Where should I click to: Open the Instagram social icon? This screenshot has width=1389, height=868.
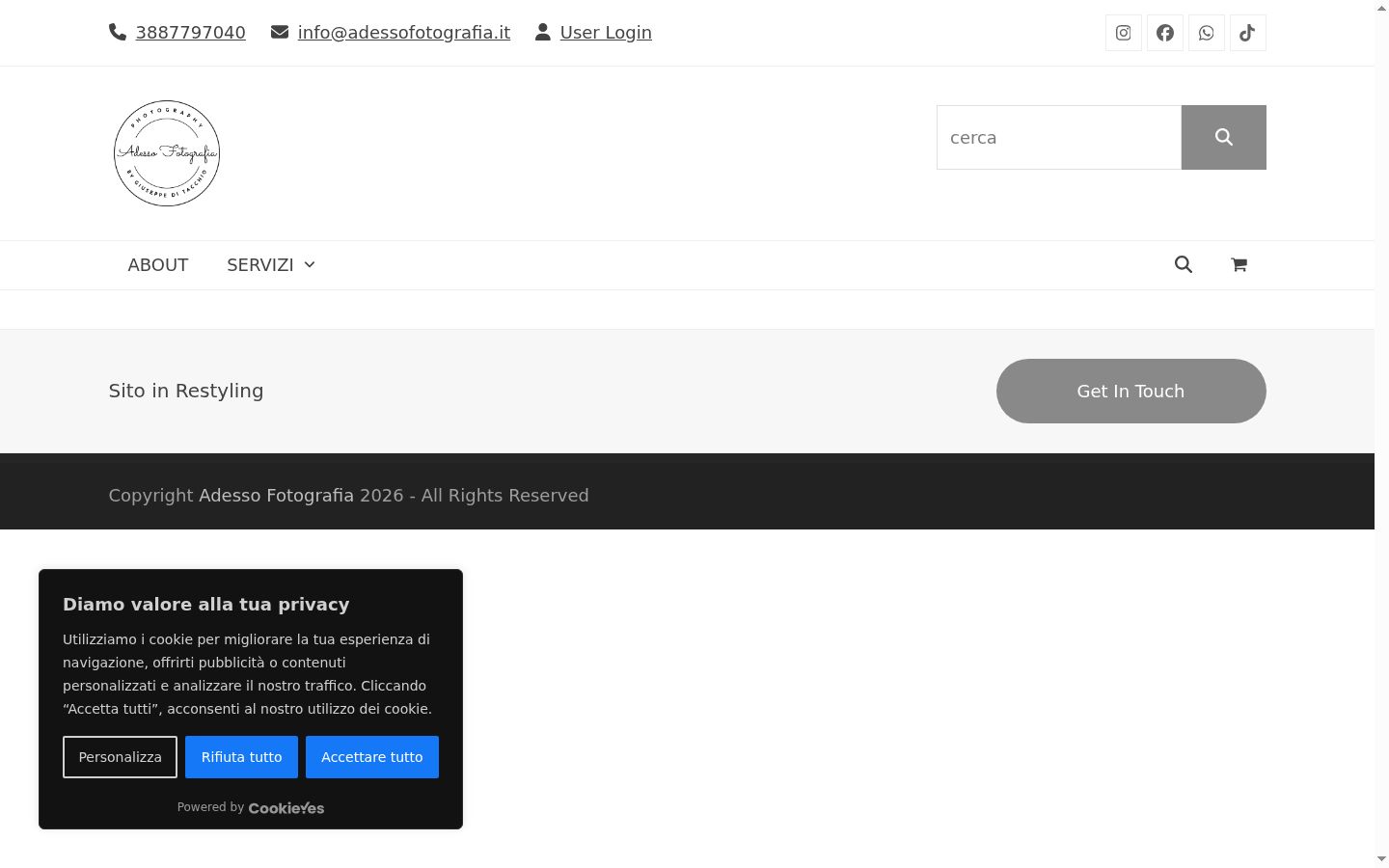pos(1124,33)
